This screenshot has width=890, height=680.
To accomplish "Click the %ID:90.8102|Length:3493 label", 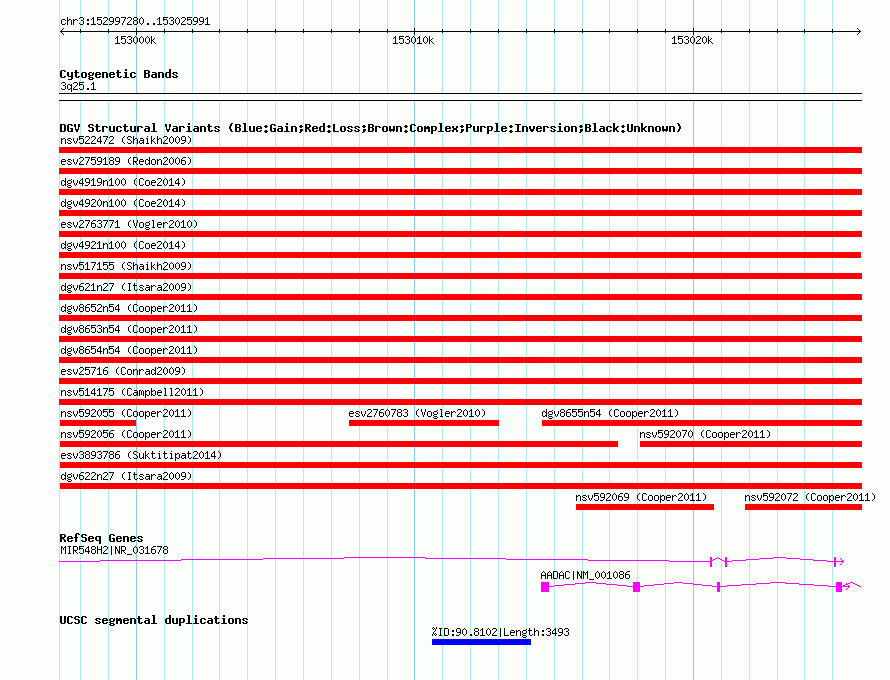I will tap(500, 632).
